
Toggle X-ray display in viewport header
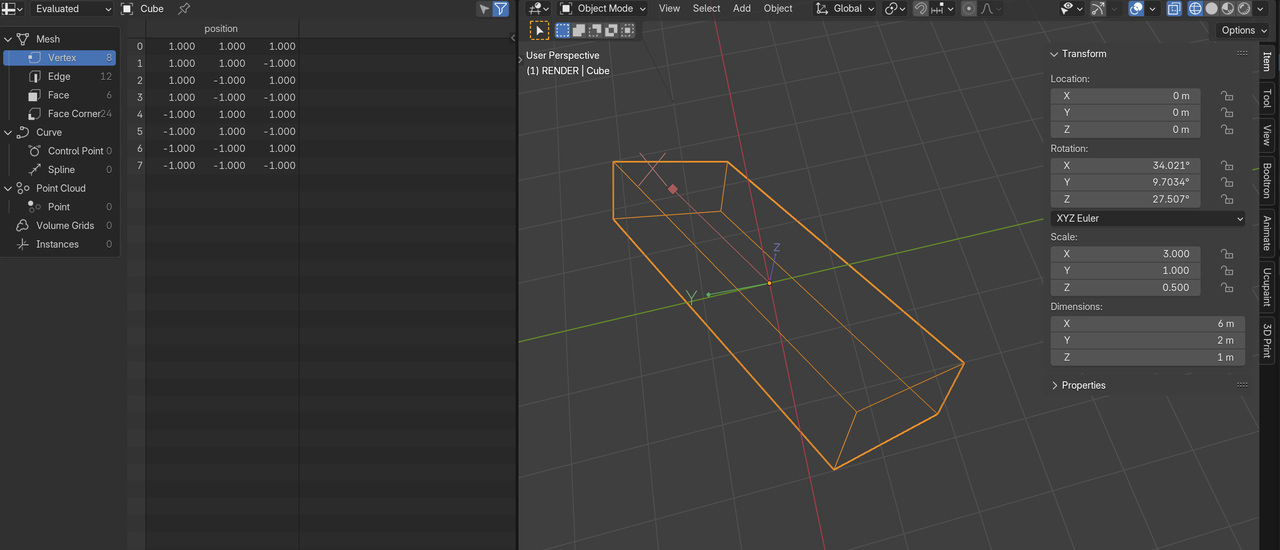(1174, 9)
